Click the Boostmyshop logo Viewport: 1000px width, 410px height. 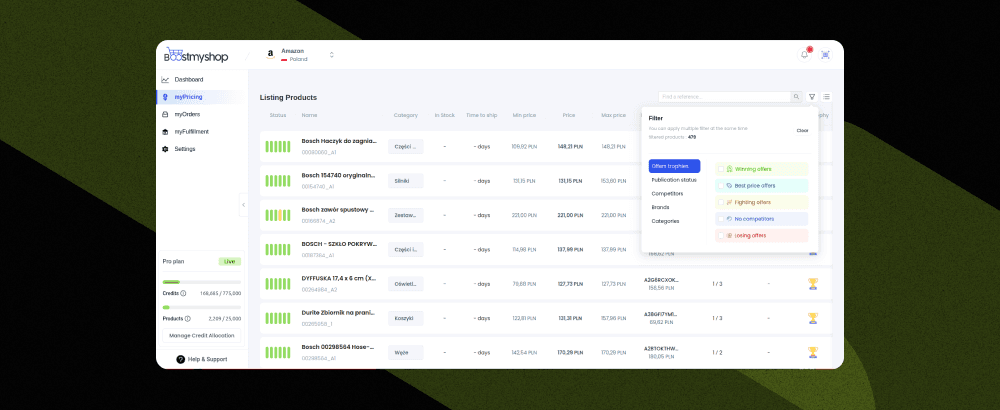(196, 55)
